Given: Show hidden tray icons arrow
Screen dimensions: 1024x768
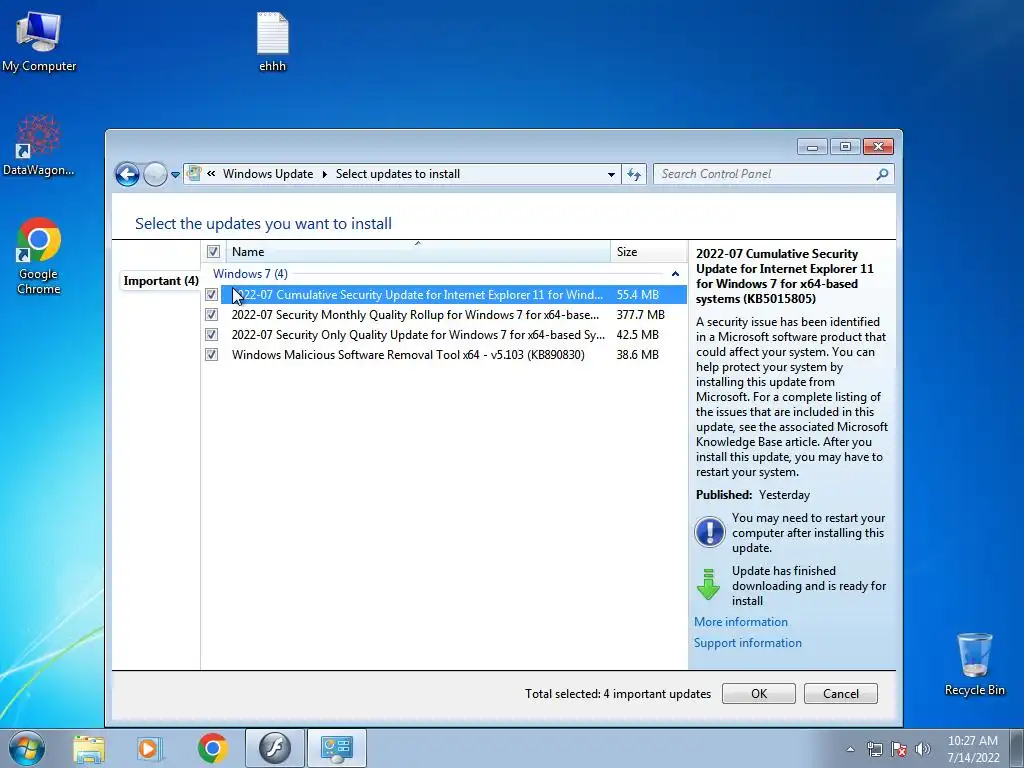Looking at the screenshot, I should (x=850, y=749).
